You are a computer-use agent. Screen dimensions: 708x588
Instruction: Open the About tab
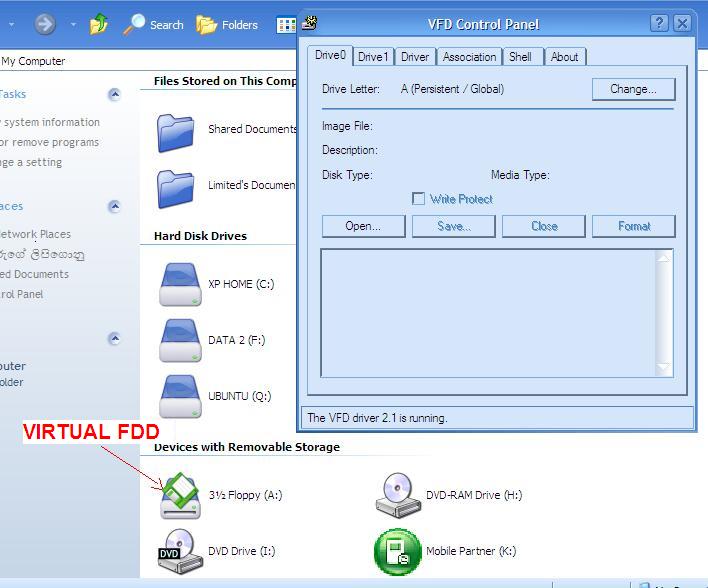tap(564, 57)
